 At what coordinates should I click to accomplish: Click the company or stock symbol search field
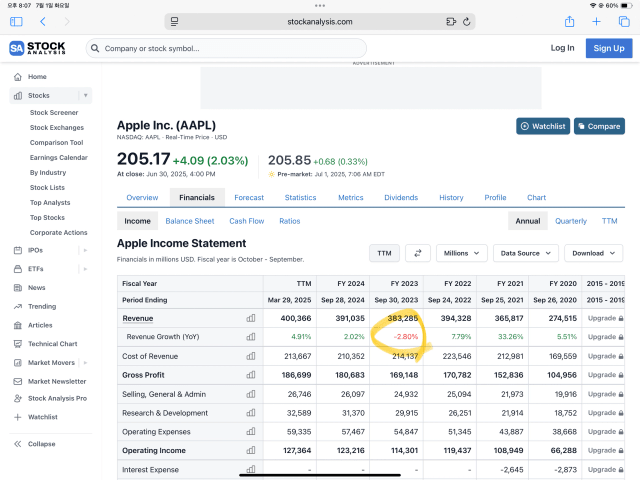tap(226, 48)
